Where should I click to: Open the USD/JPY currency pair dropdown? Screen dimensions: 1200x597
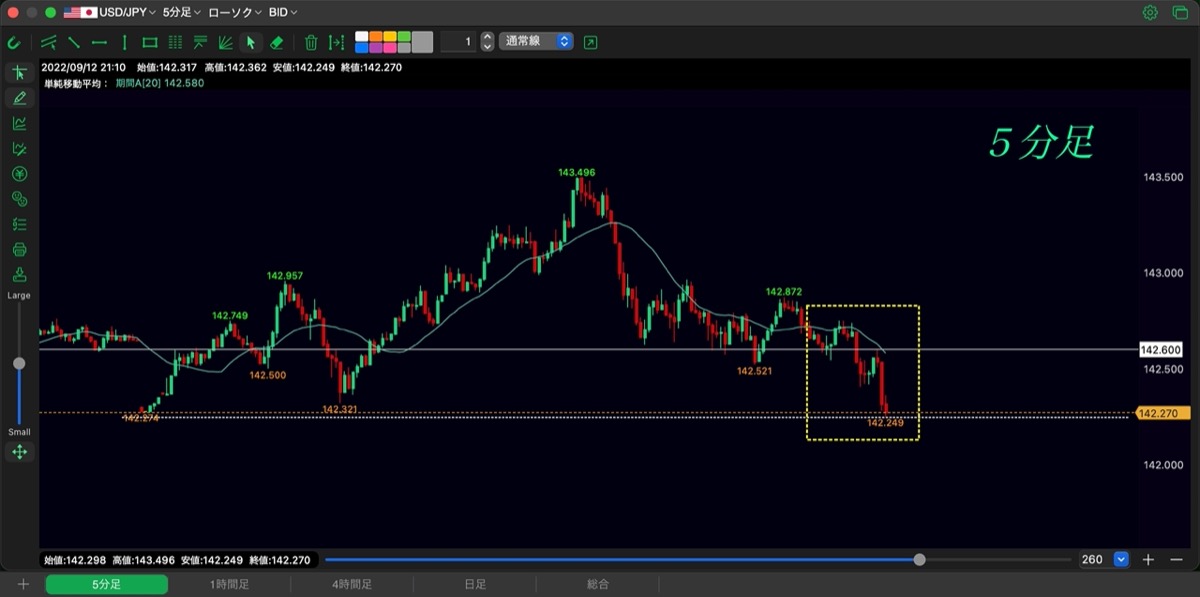tap(109, 12)
